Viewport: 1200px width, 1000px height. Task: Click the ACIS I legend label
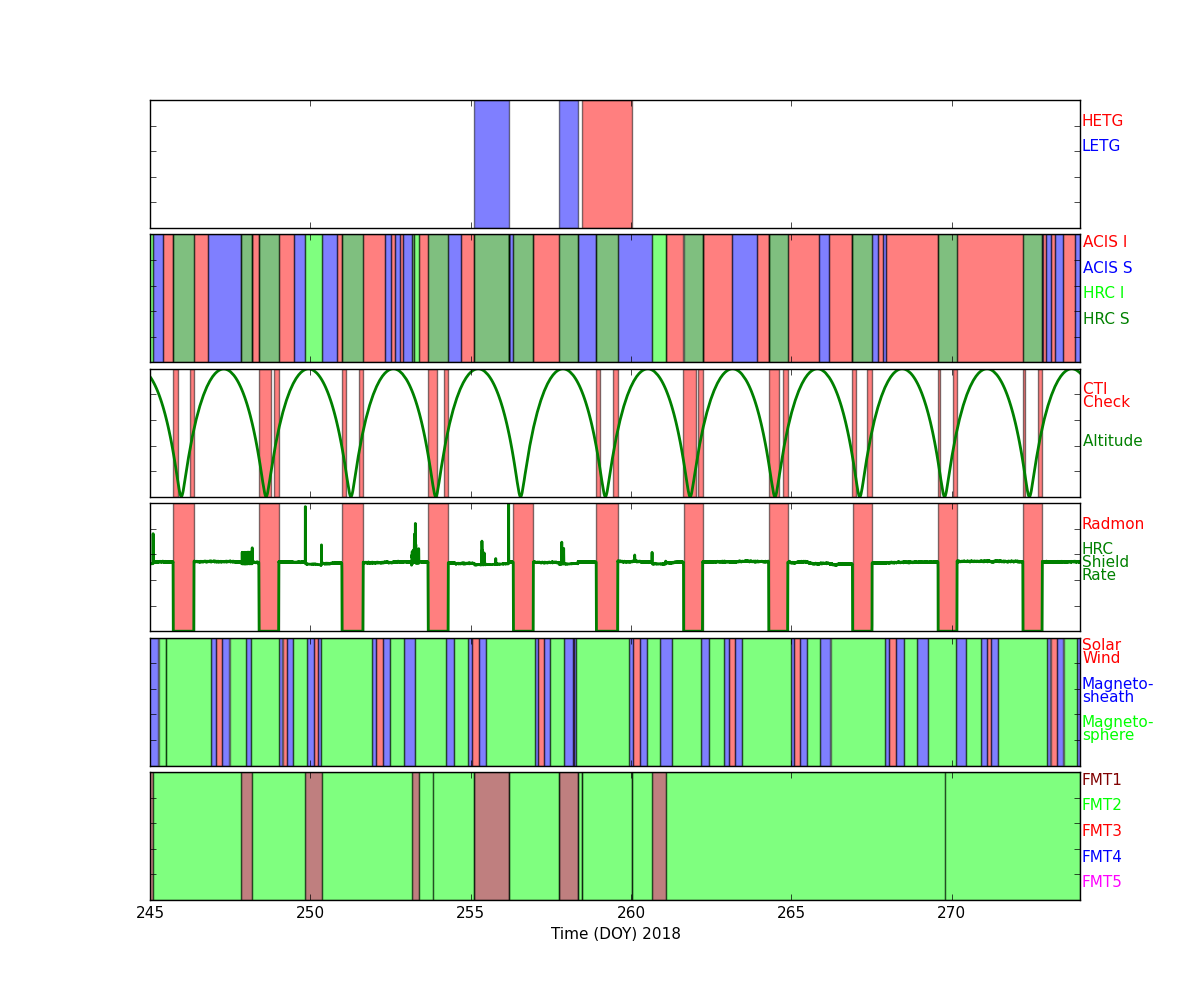coord(1104,242)
